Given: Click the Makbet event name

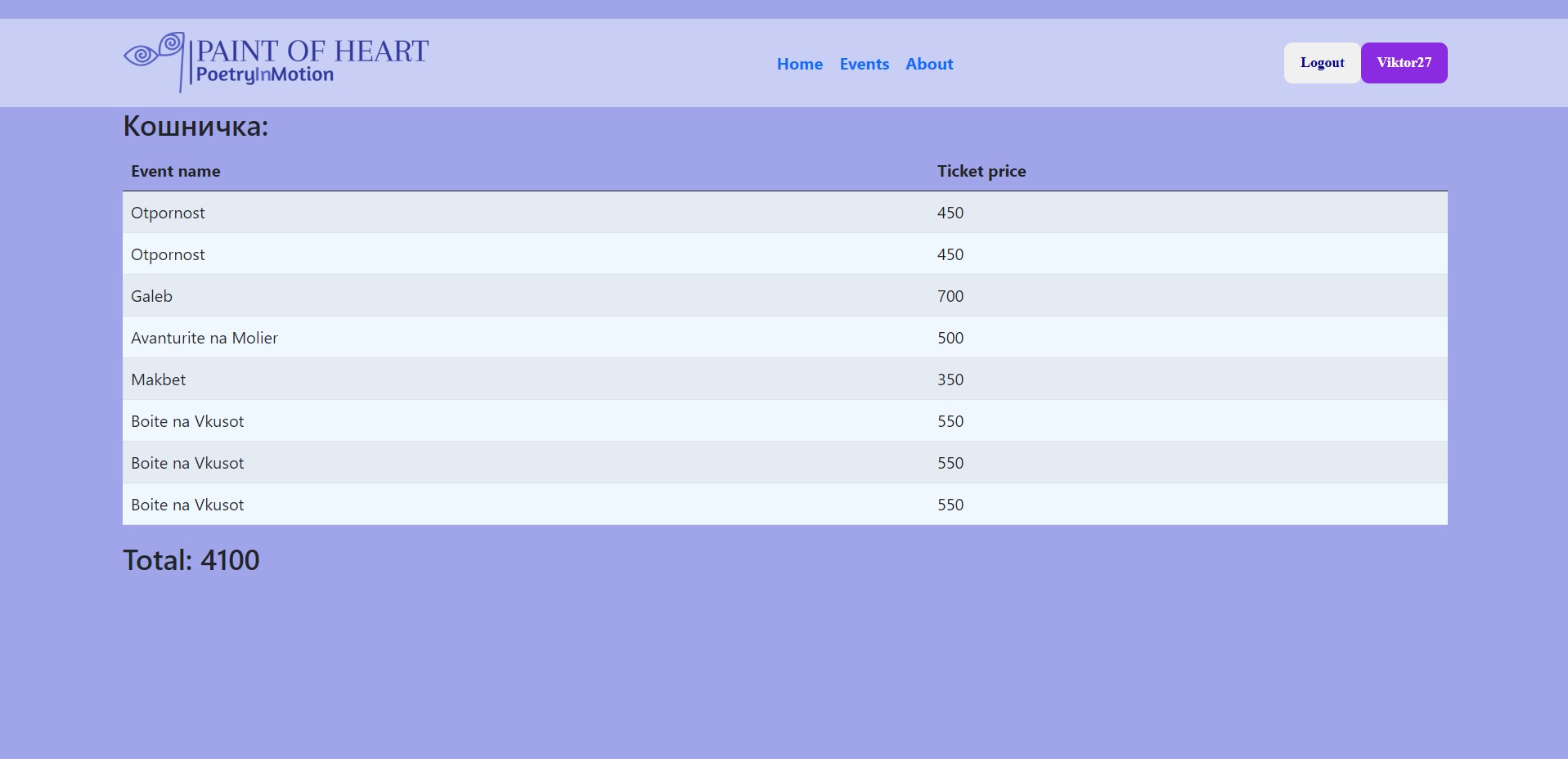Looking at the screenshot, I should pyautogui.click(x=158, y=379).
